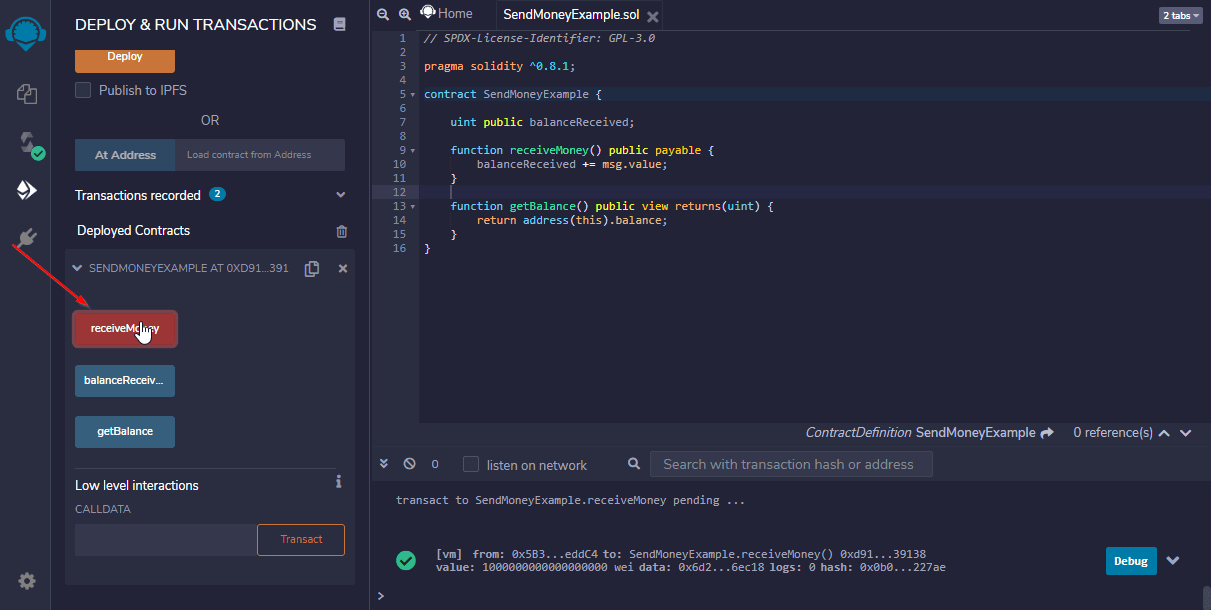
Task: Focus Load contract from Address field
Action: [x=260, y=155]
